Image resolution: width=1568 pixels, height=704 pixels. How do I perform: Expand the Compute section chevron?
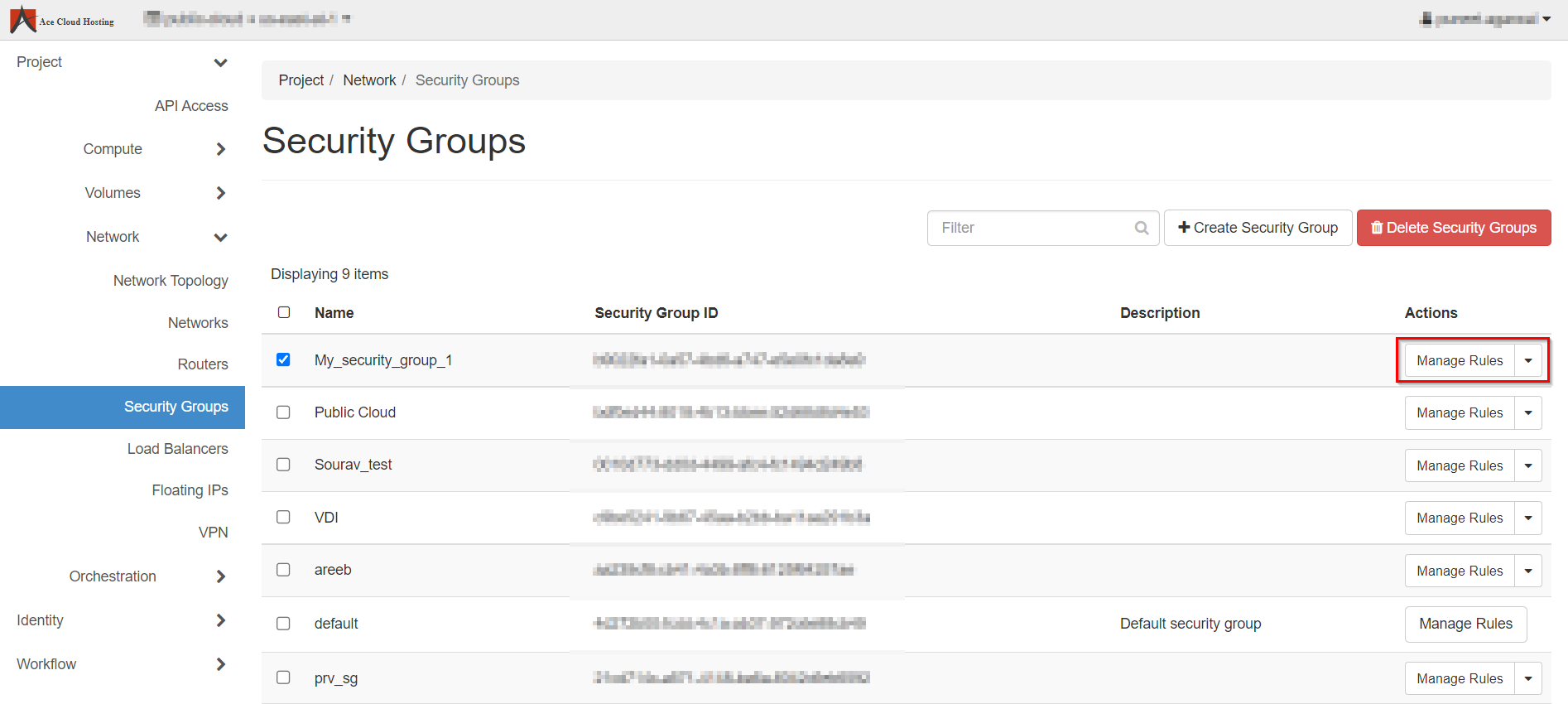(x=220, y=149)
